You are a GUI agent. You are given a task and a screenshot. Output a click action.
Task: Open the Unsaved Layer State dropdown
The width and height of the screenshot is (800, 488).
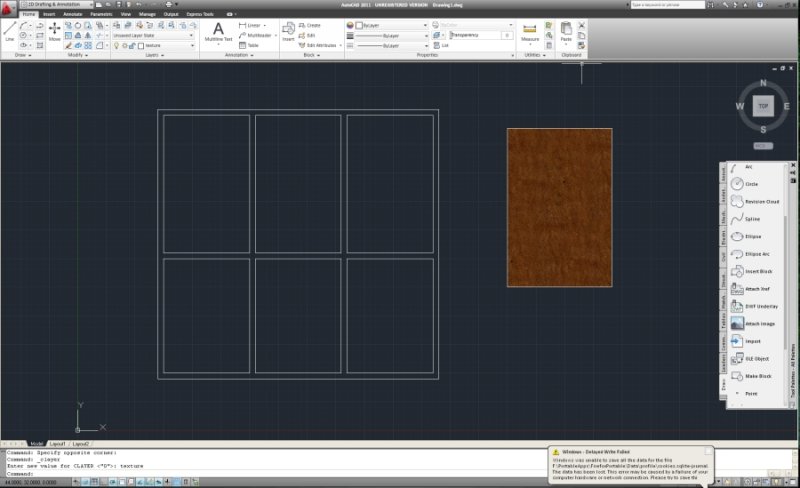(x=153, y=35)
